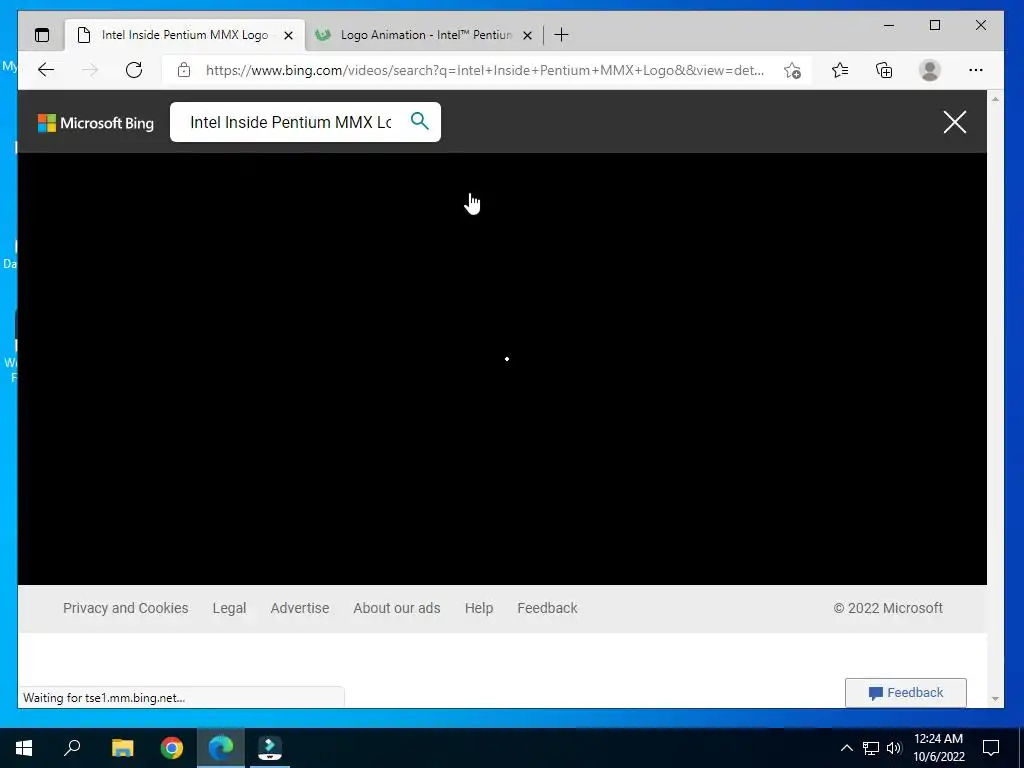The image size is (1024, 768).
Task: Select Microsoft Edge taskbar icon
Action: (221, 748)
